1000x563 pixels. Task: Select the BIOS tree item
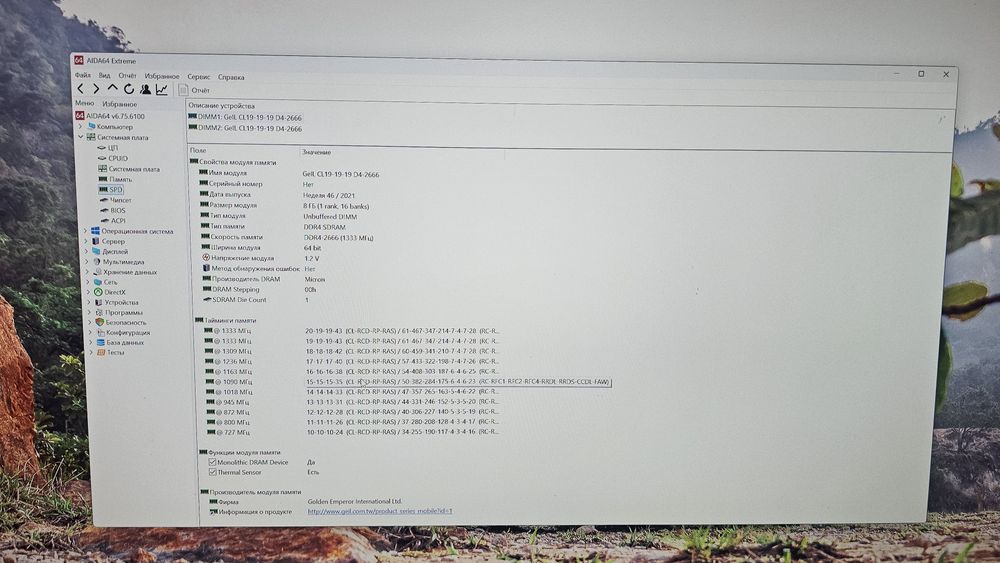(x=113, y=210)
